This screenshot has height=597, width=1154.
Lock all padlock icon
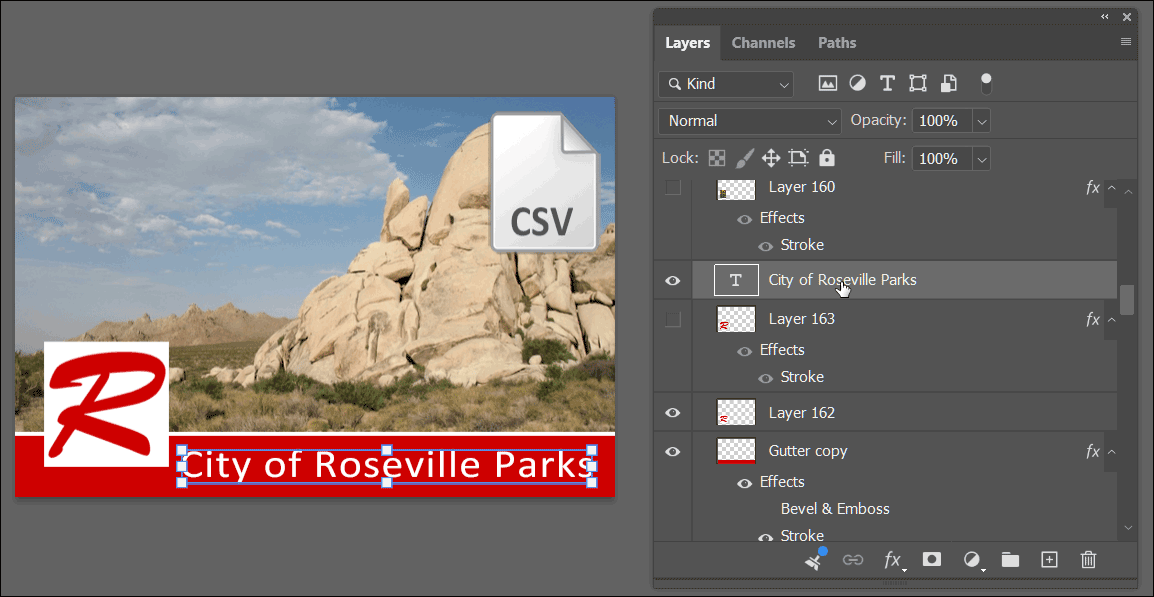click(827, 158)
